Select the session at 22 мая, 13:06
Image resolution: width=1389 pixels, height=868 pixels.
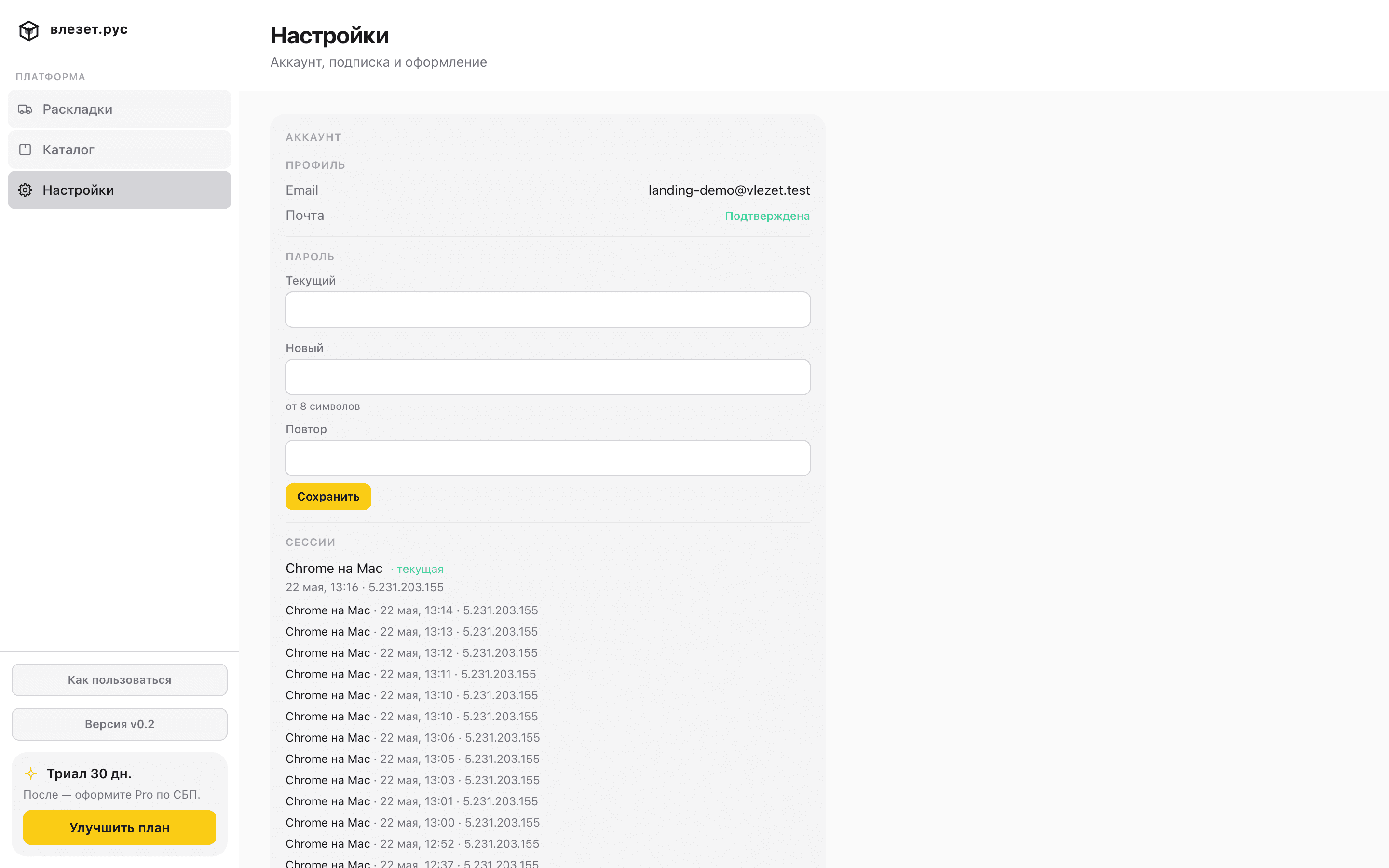pyautogui.click(x=413, y=738)
